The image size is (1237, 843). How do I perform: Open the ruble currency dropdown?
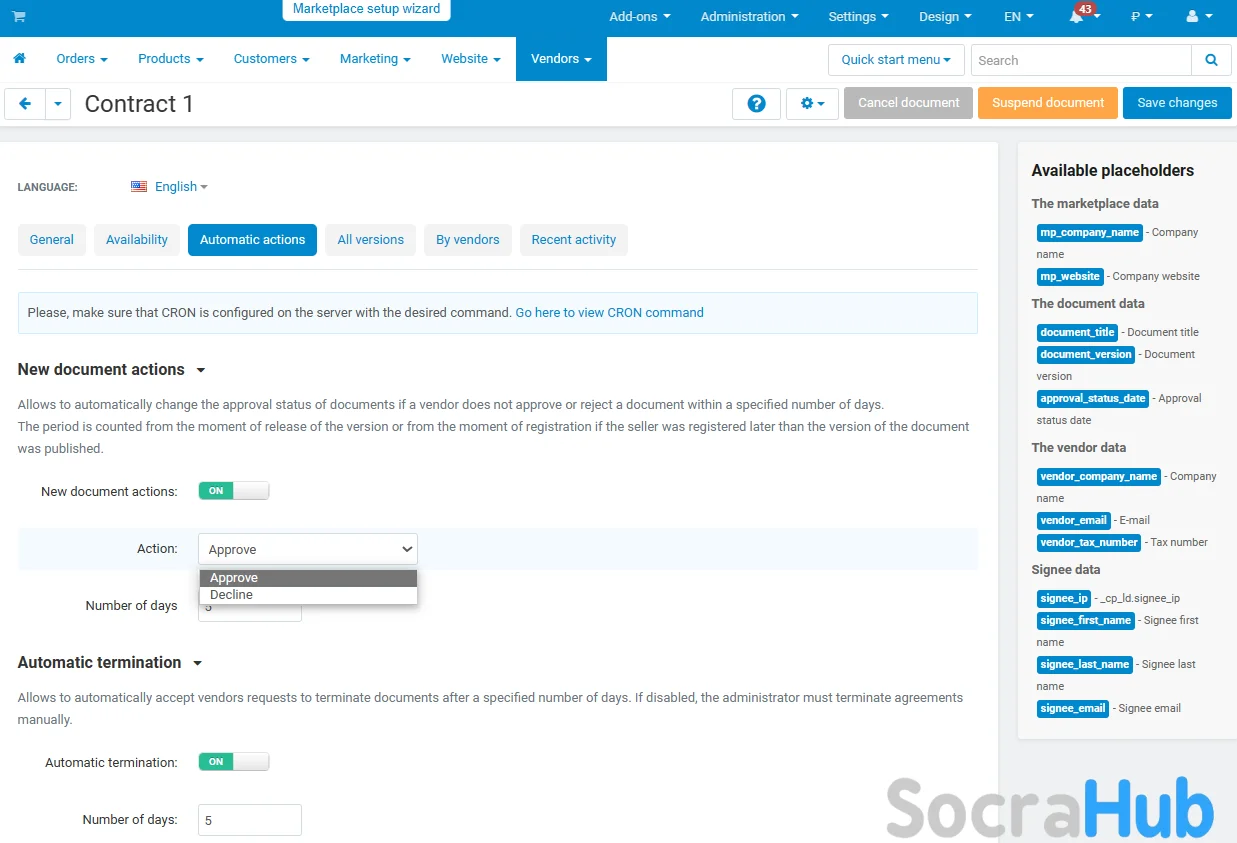tap(1141, 17)
